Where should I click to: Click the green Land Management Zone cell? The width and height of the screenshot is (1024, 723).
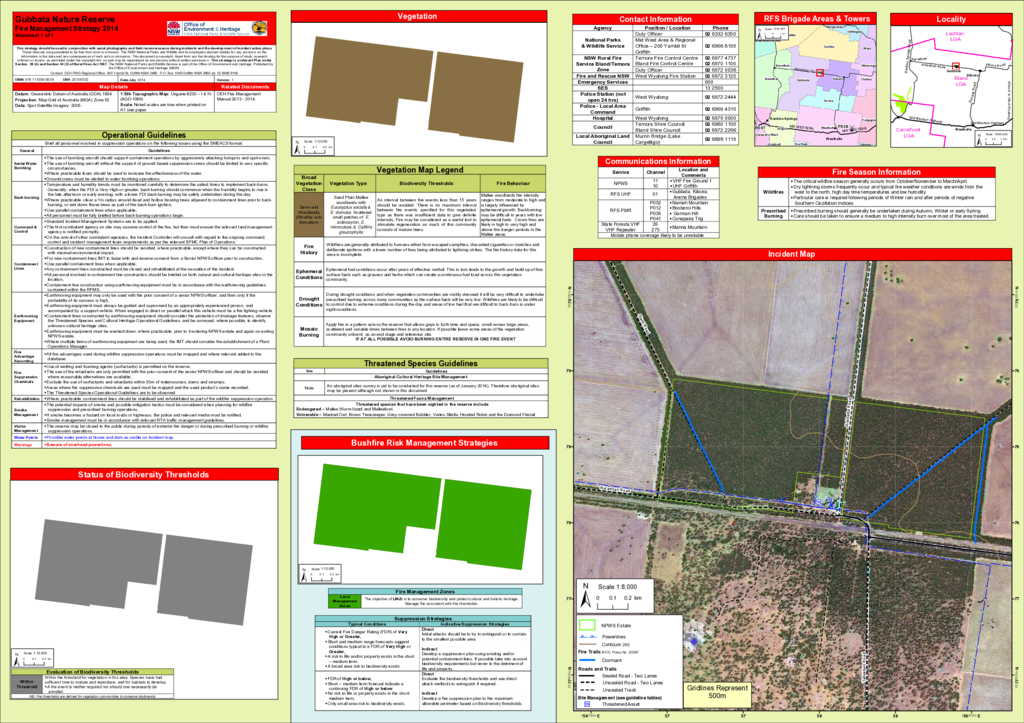(x=345, y=601)
